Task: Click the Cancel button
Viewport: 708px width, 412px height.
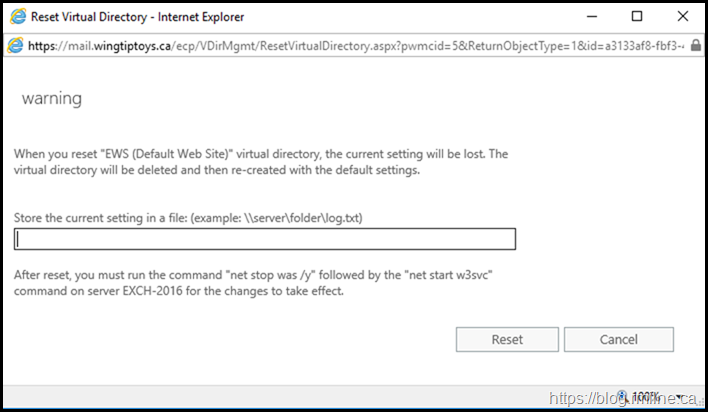Action: [619, 340]
